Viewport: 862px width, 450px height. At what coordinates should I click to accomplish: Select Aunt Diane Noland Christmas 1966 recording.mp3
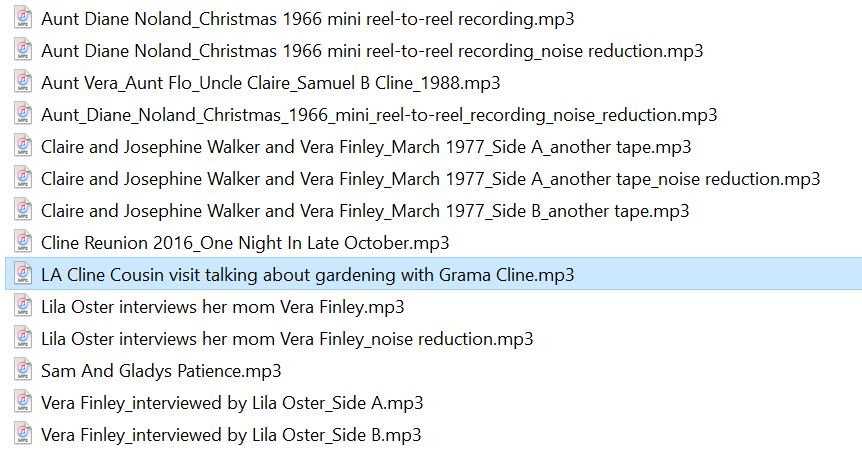point(307,19)
